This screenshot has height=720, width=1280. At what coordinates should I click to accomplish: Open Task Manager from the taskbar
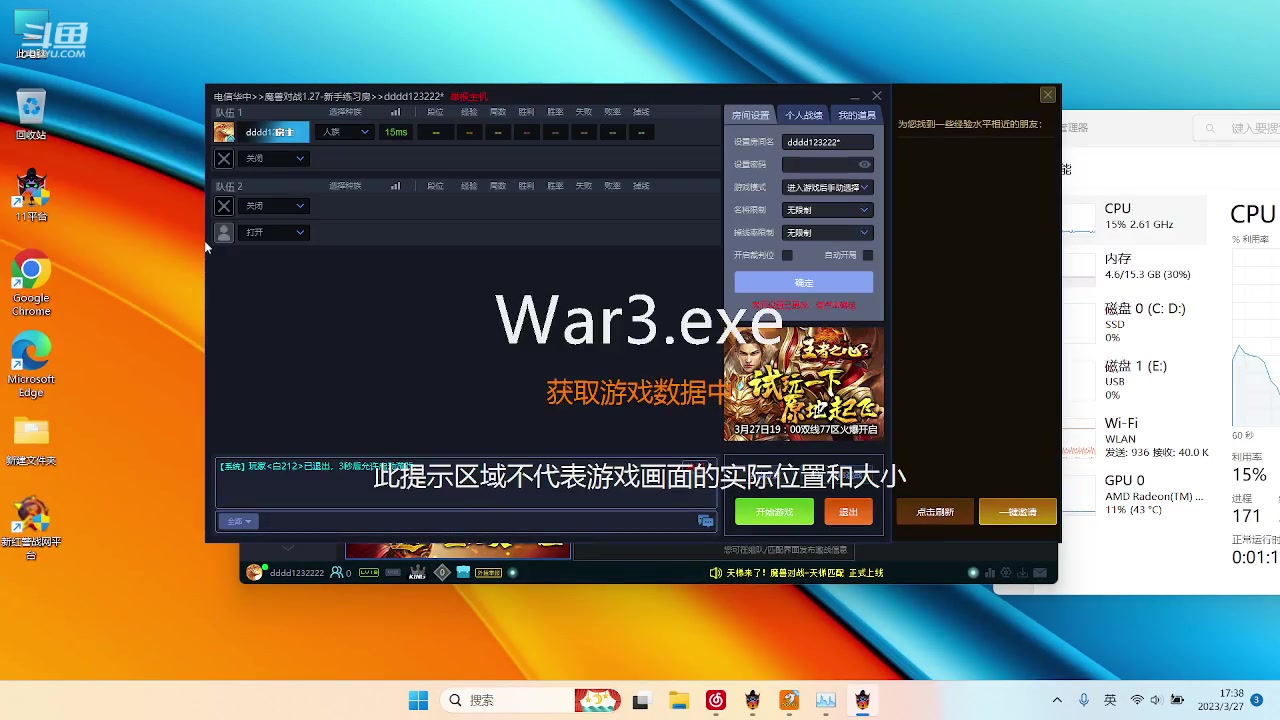826,700
